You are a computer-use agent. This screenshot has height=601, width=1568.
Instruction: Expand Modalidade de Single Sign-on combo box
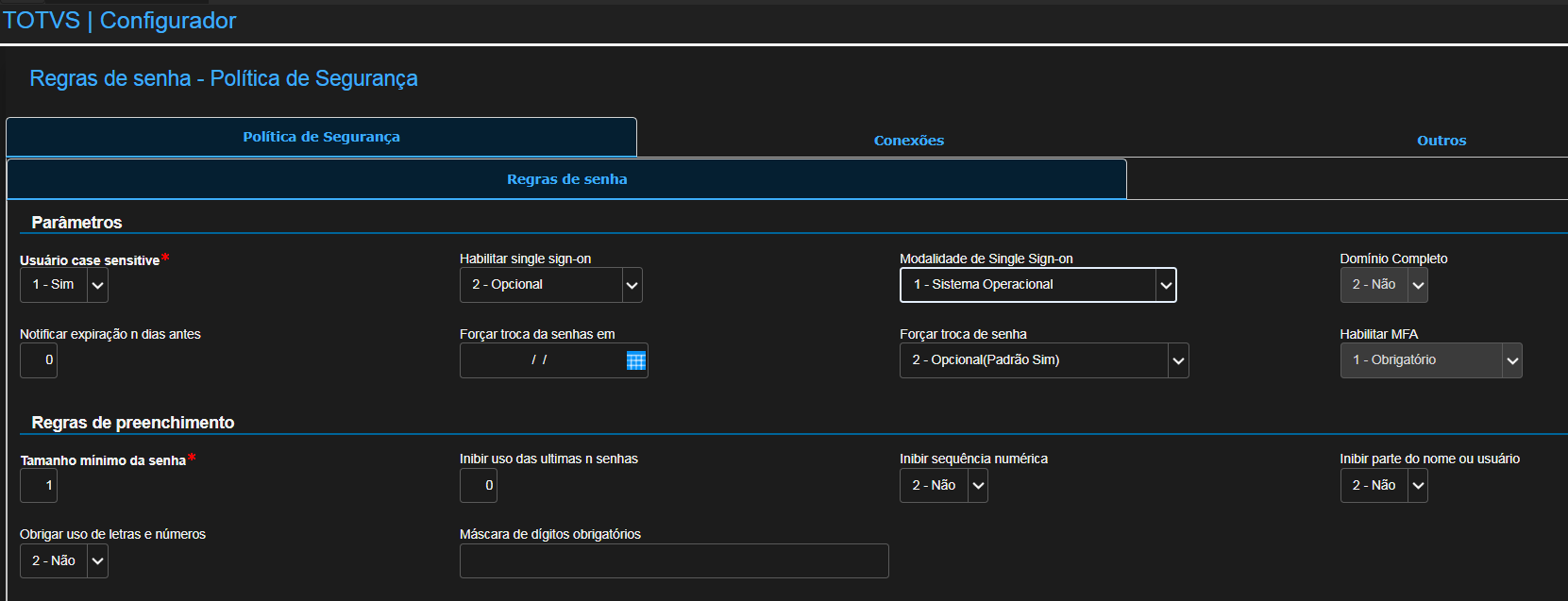[1166, 285]
